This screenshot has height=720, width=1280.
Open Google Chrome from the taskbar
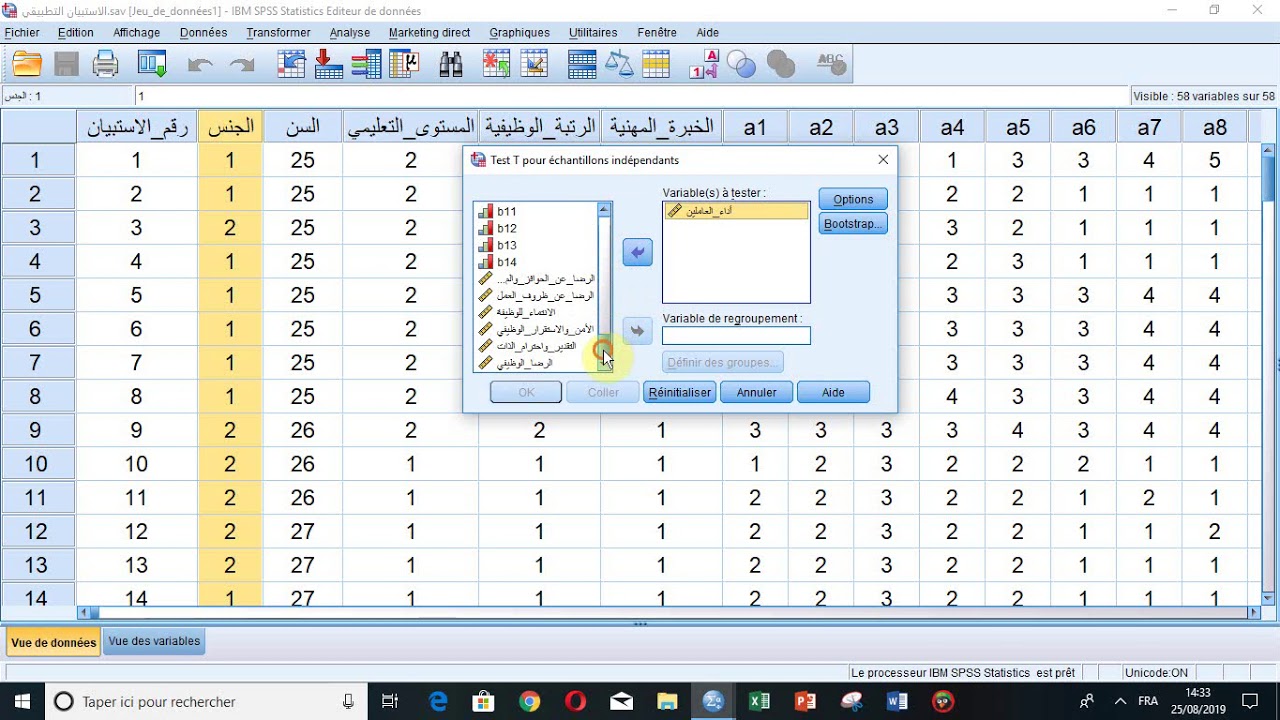[x=529, y=702]
